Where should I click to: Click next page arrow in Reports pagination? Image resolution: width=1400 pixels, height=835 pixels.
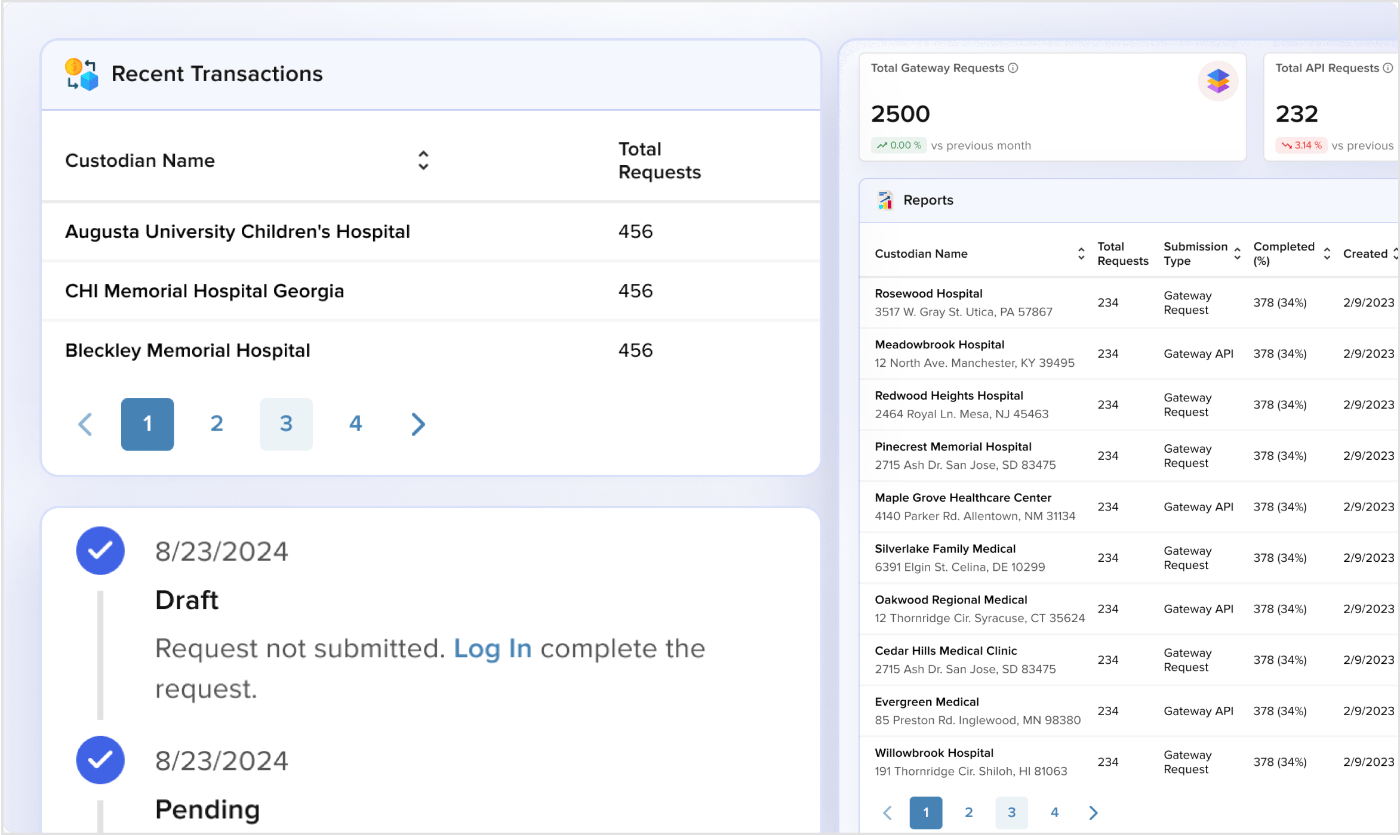pyautogui.click(x=1093, y=813)
